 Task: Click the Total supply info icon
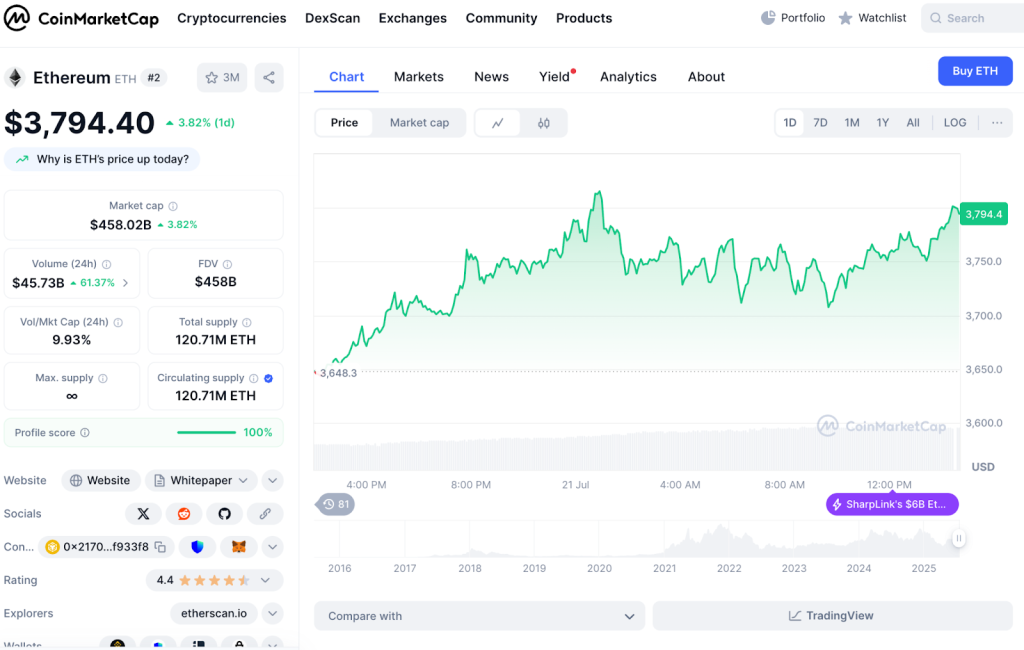(x=247, y=323)
